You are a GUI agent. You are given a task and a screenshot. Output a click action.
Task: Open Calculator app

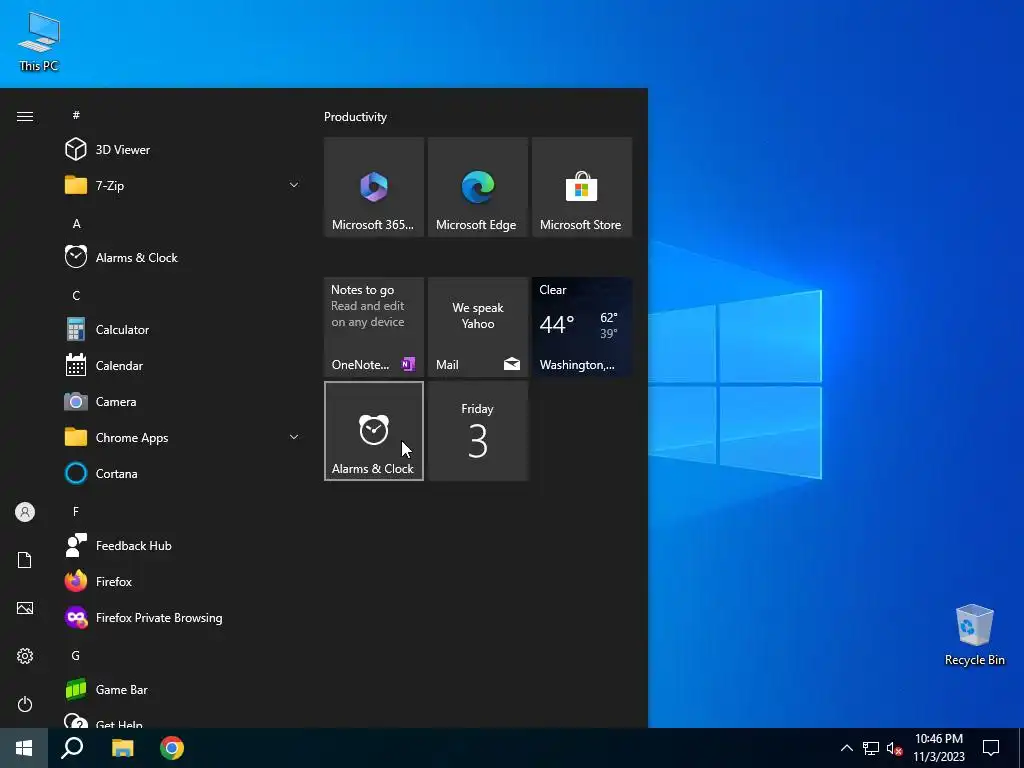point(182,330)
